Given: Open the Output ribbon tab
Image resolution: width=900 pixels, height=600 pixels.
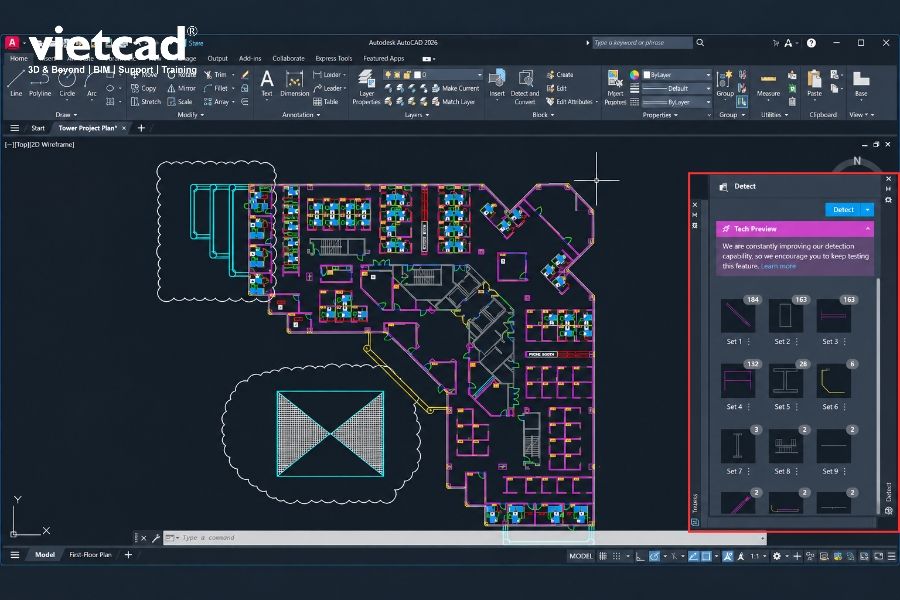Looking at the screenshot, I should 218,59.
